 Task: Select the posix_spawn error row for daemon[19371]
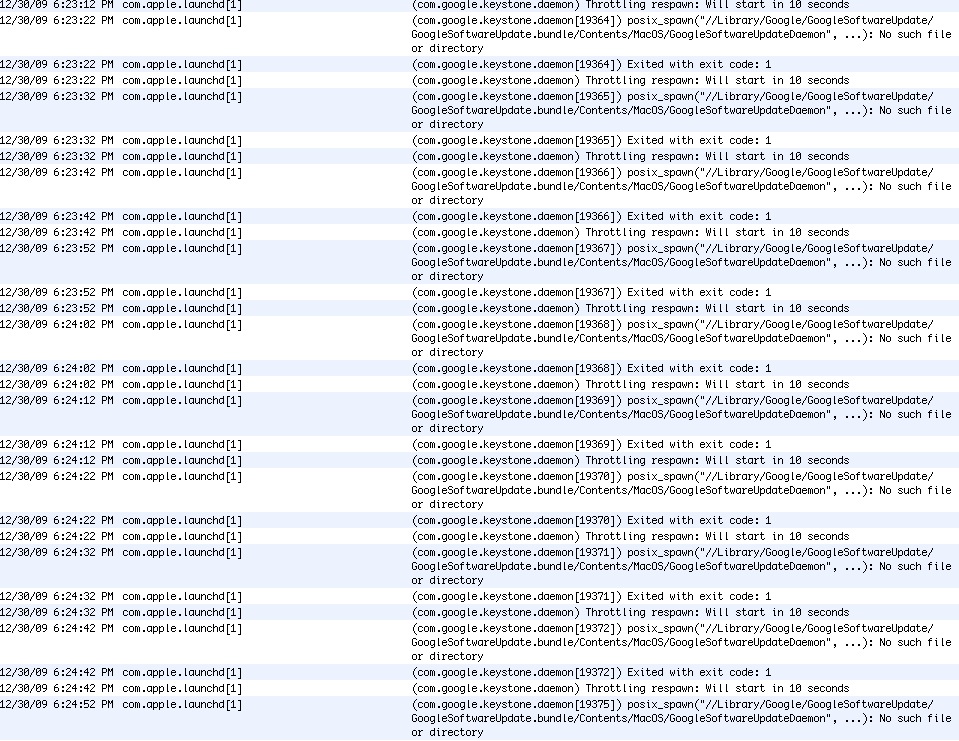pyautogui.click(x=480, y=565)
